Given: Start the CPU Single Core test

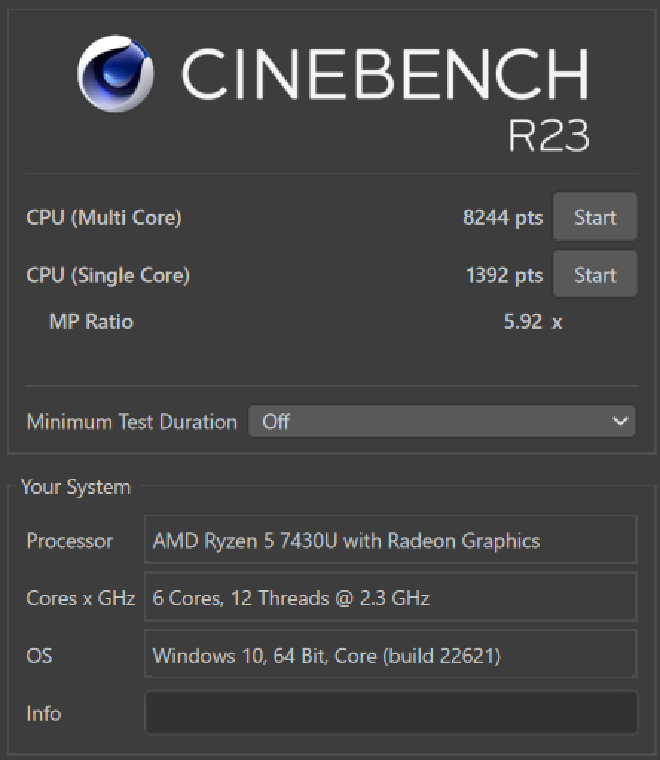Looking at the screenshot, I should (x=595, y=275).
